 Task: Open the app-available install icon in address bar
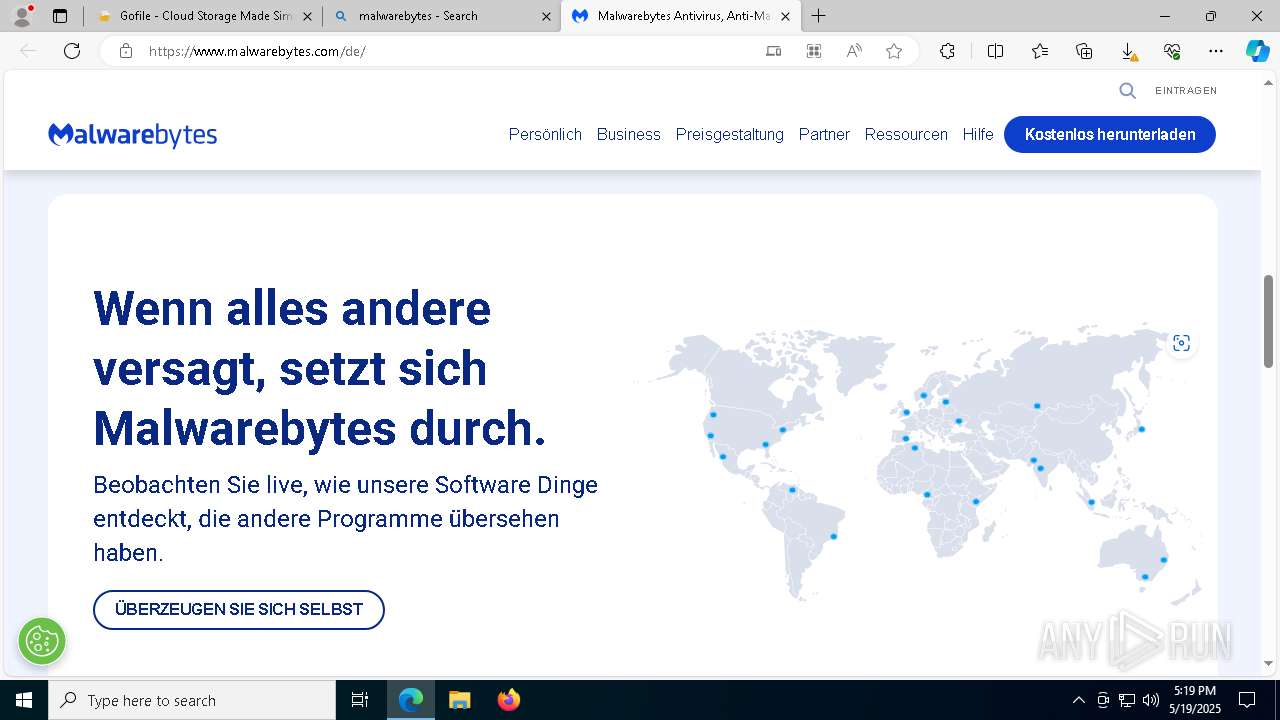773,51
